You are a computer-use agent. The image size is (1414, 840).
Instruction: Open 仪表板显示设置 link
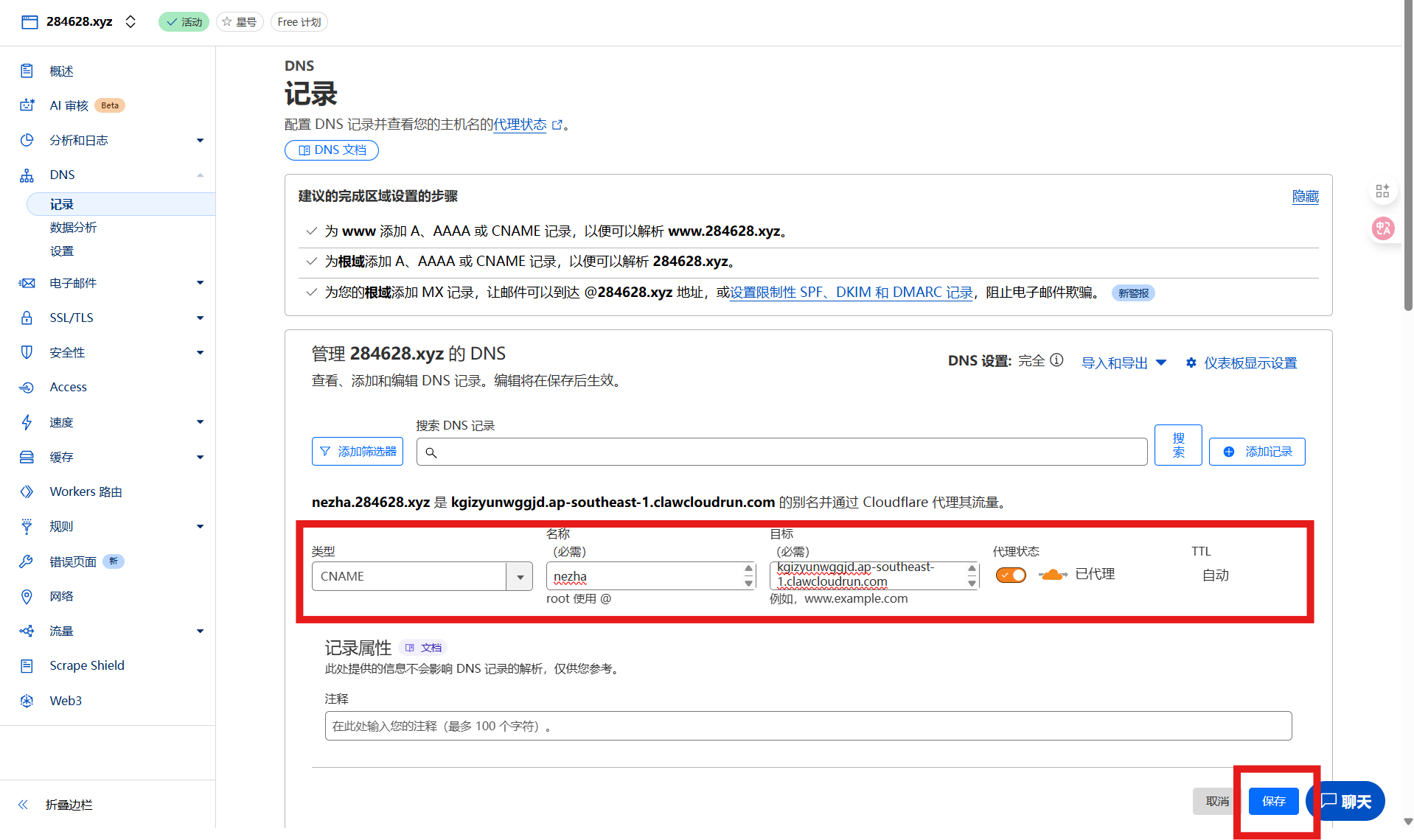[1241, 363]
